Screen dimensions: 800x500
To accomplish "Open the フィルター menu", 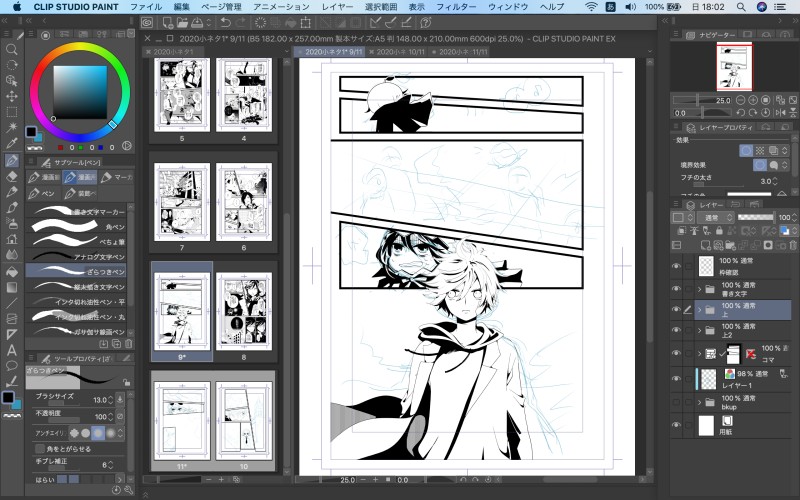I will click(x=456, y=7).
